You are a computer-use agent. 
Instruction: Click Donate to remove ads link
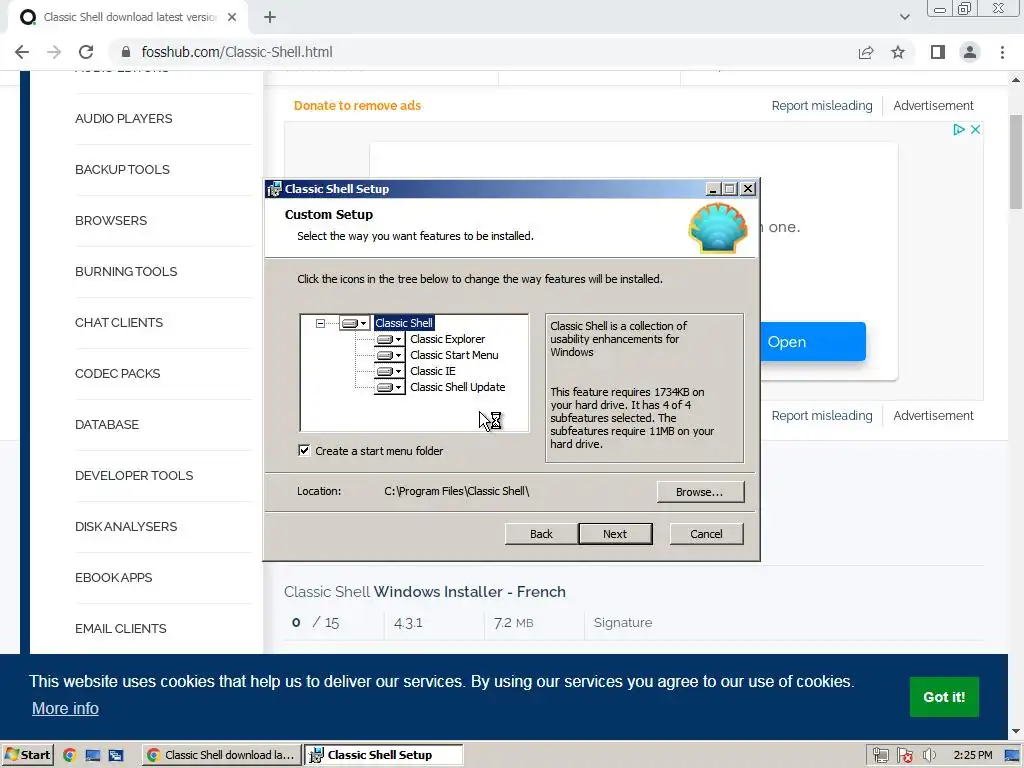click(x=357, y=106)
